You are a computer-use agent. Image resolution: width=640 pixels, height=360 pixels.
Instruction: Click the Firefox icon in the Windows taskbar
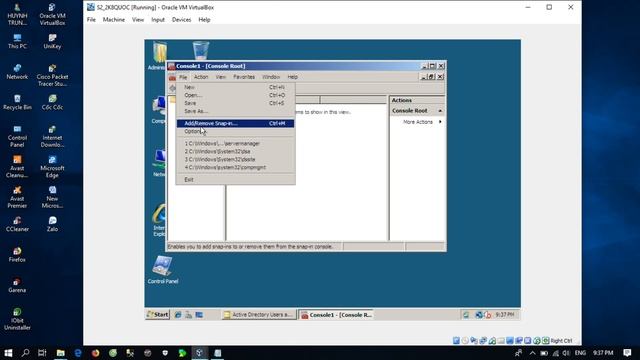(95, 353)
